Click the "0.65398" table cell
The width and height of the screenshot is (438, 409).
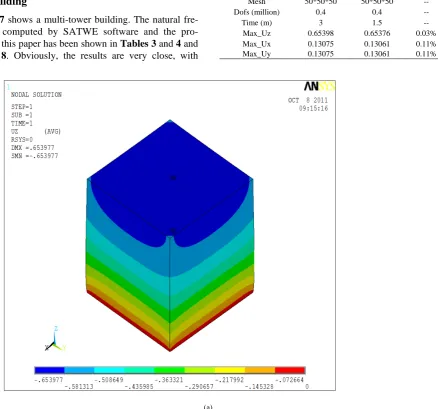tap(320, 33)
